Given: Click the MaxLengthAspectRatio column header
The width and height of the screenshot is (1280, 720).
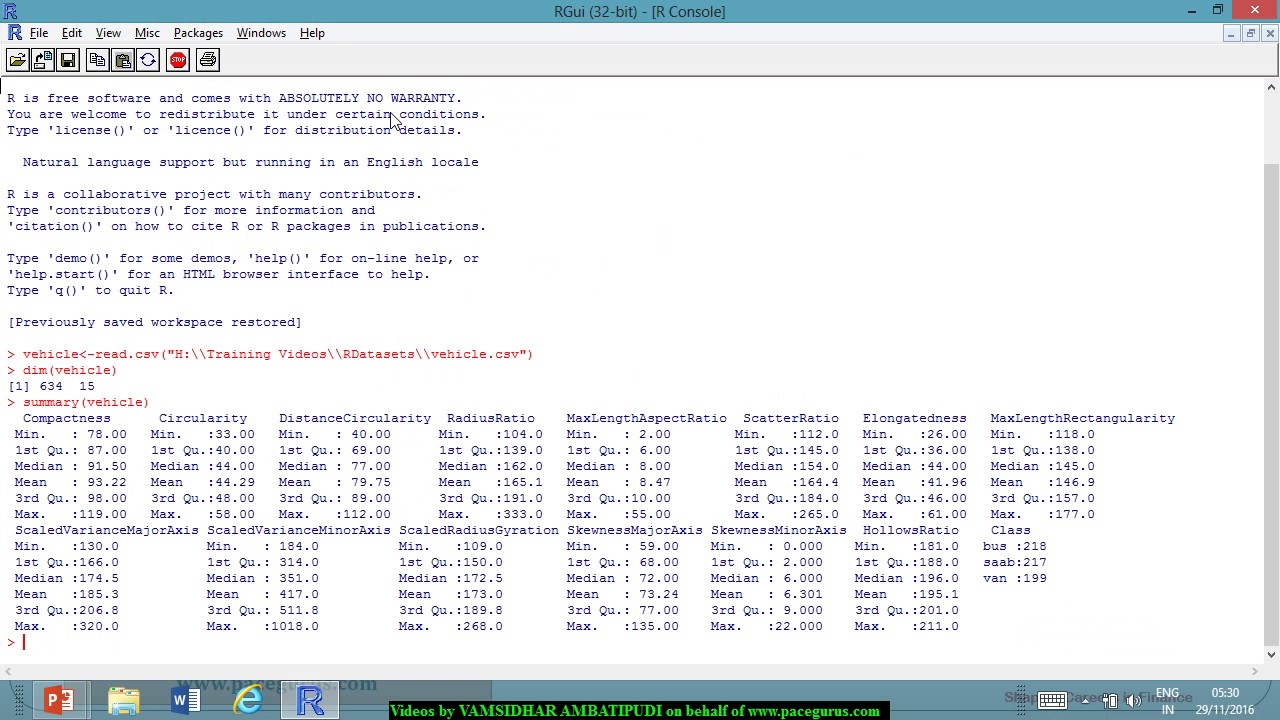Looking at the screenshot, I should click(647, 418).
